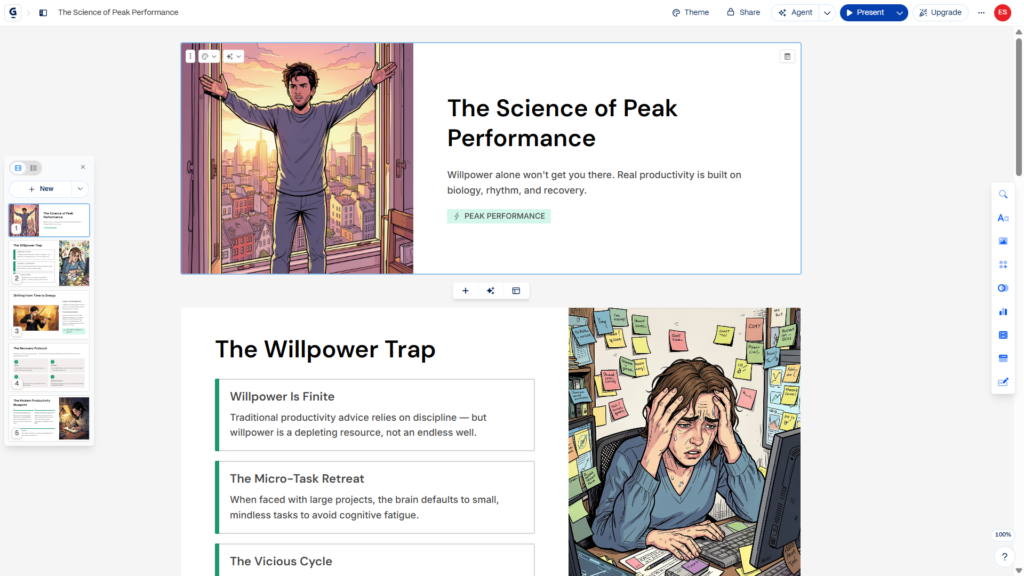Open the charts bar-graph icon
This screenshot has height=576, width=1024.
pos(1003,312)
